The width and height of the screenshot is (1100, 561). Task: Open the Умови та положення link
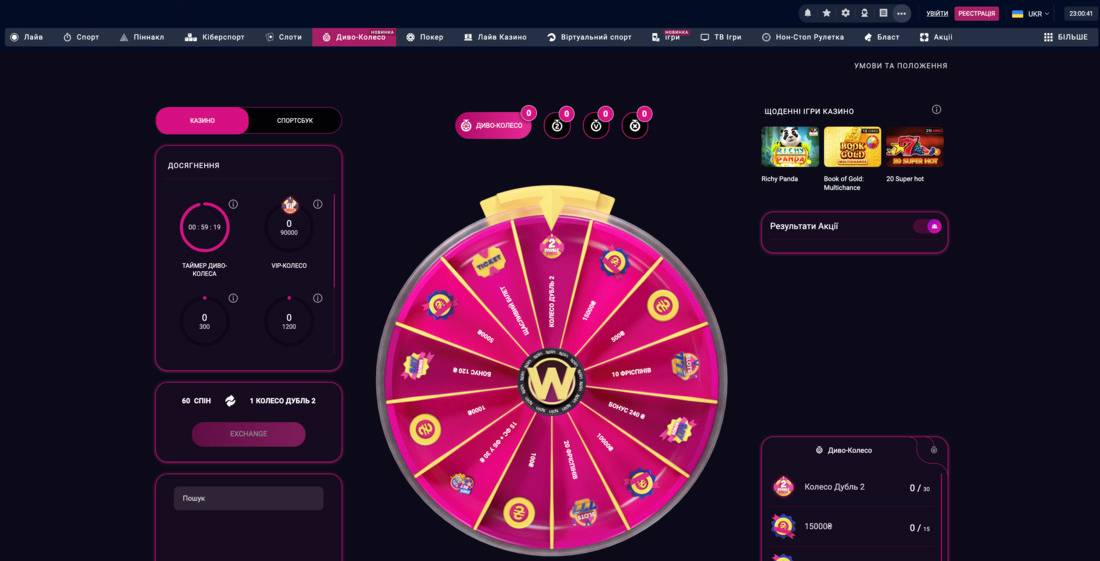[x=900, y=65]
